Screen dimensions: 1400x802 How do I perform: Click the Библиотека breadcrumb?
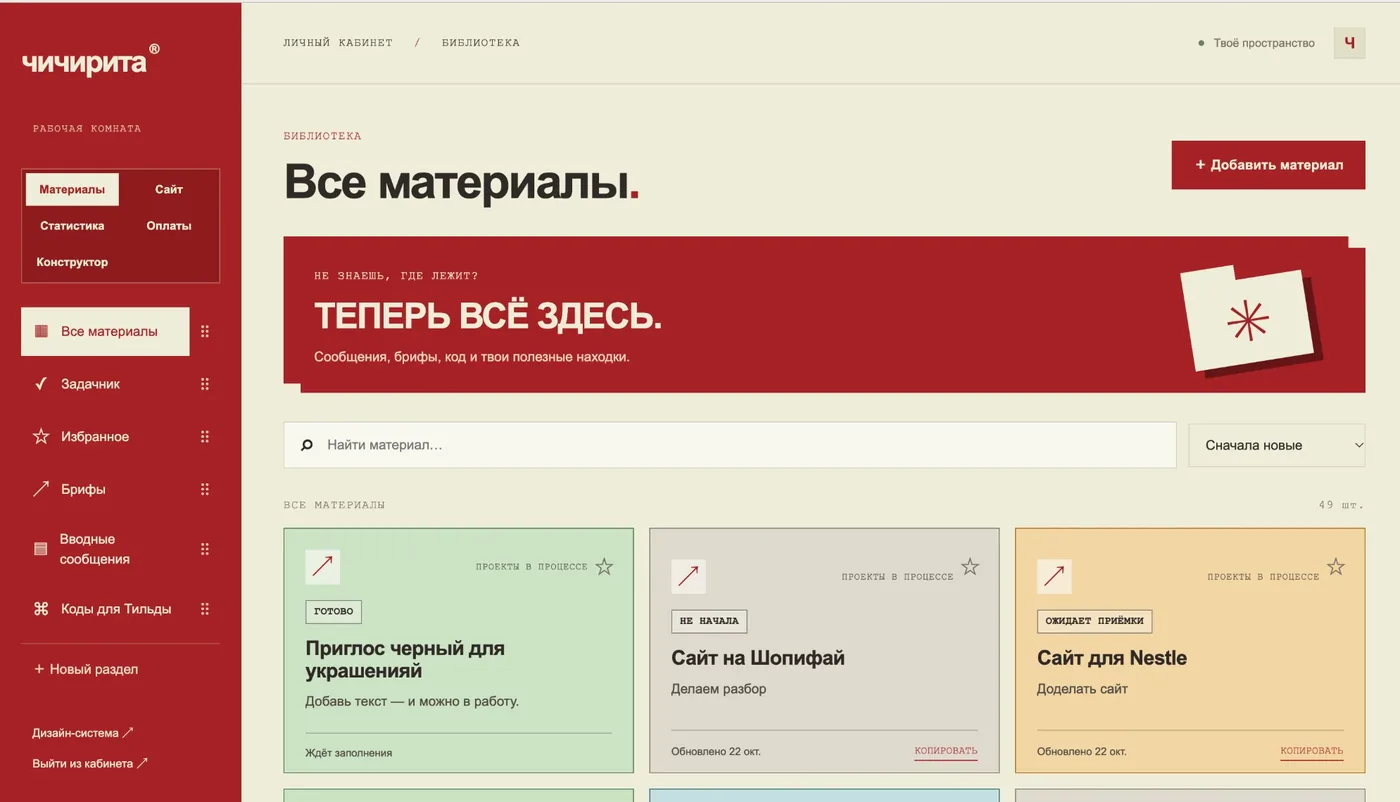click(x=481, y=43)
